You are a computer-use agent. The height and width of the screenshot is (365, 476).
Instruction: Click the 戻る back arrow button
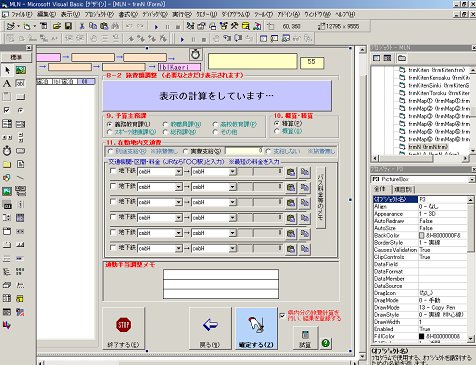click(x=210, y=328)
